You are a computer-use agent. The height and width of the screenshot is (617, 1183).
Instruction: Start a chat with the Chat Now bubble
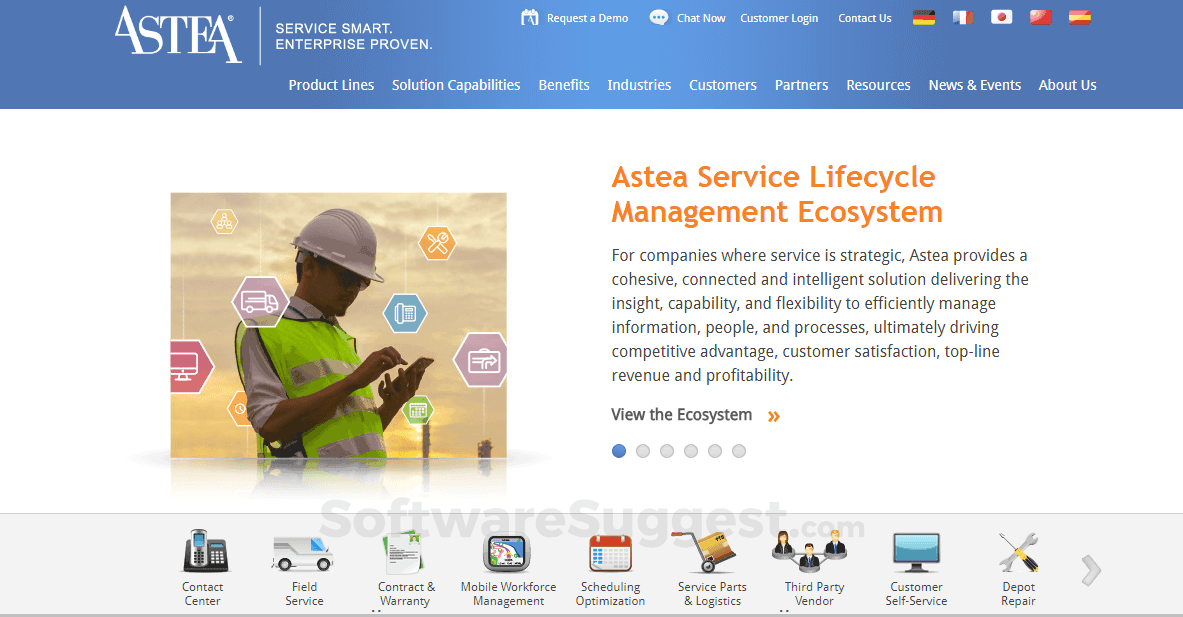tap(687, 17)
